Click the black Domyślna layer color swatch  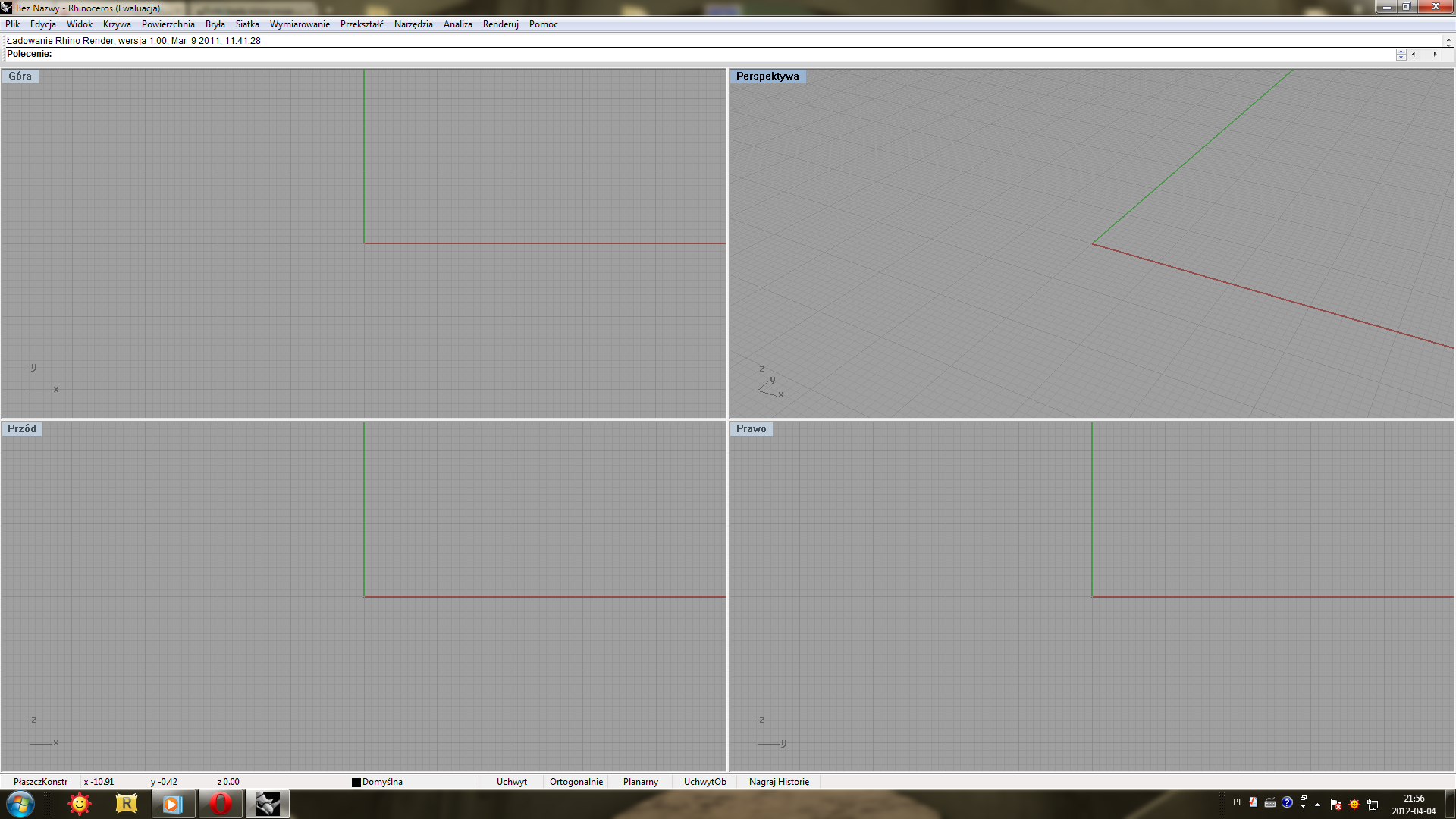[356, 783]
